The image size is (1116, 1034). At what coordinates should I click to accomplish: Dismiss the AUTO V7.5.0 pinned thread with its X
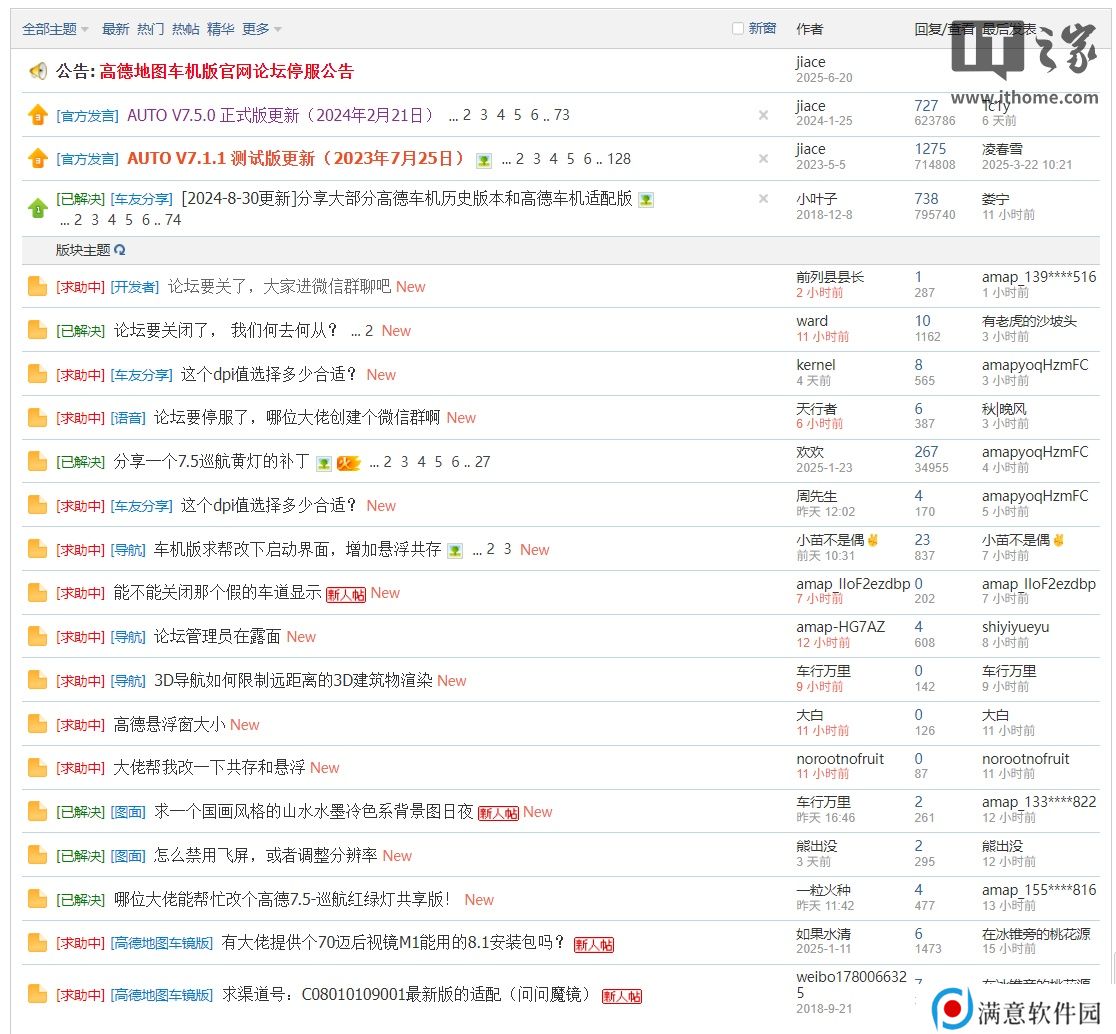click(763, 115)
